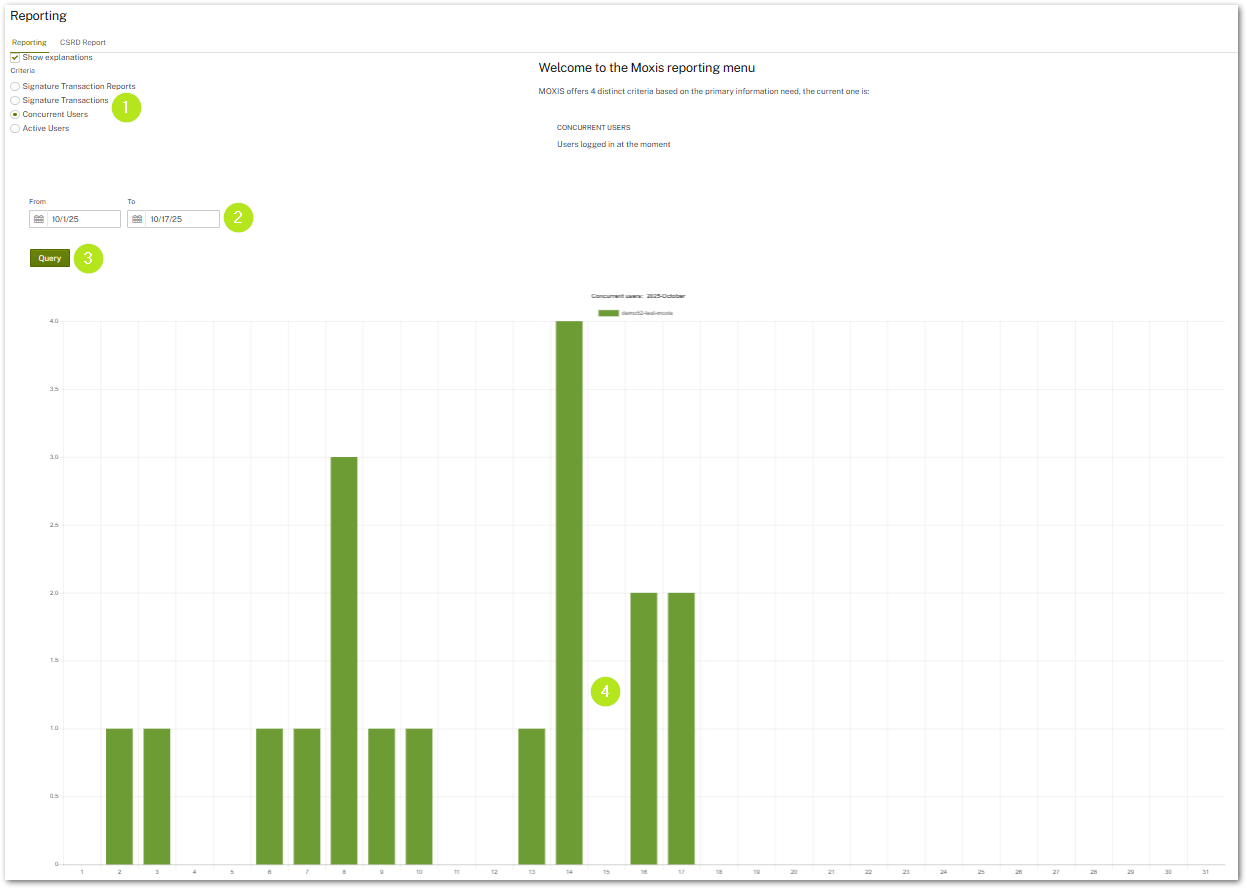Click the day 2 bar in chart

tap(119, 796)
